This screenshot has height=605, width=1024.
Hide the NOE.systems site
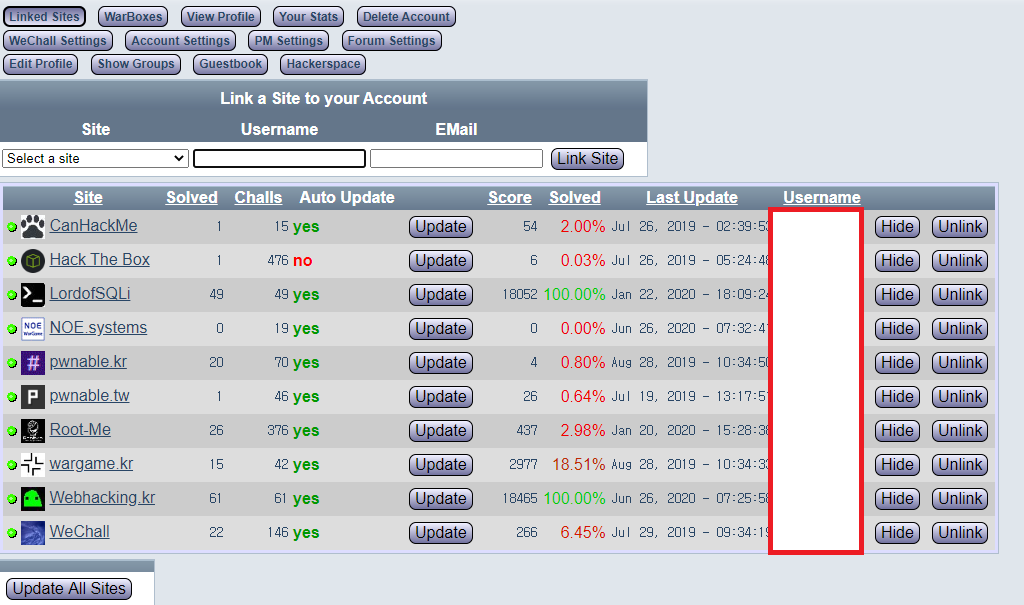[x=897, y=329]
